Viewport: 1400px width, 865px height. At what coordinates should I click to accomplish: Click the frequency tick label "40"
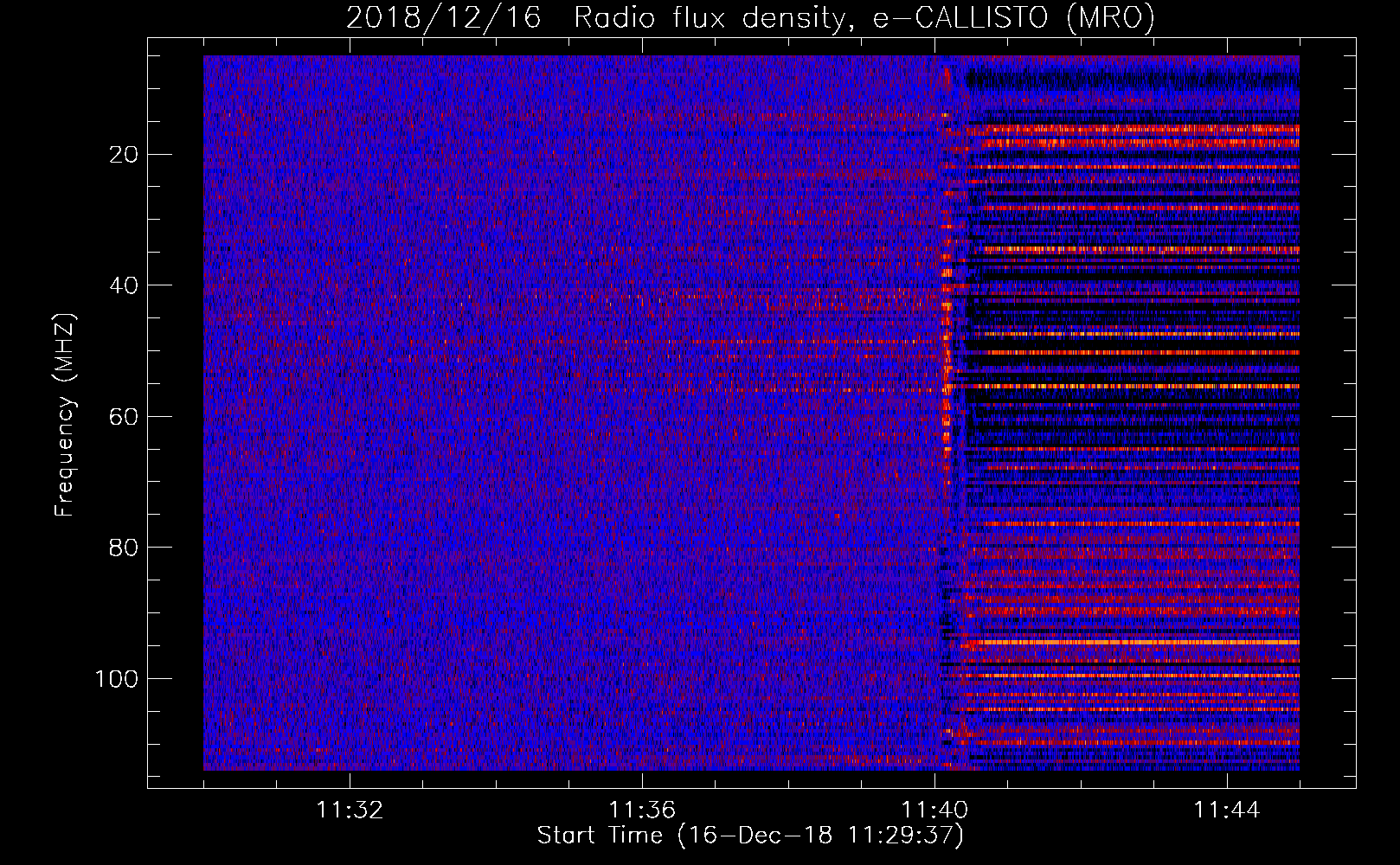tap(125, 285)
